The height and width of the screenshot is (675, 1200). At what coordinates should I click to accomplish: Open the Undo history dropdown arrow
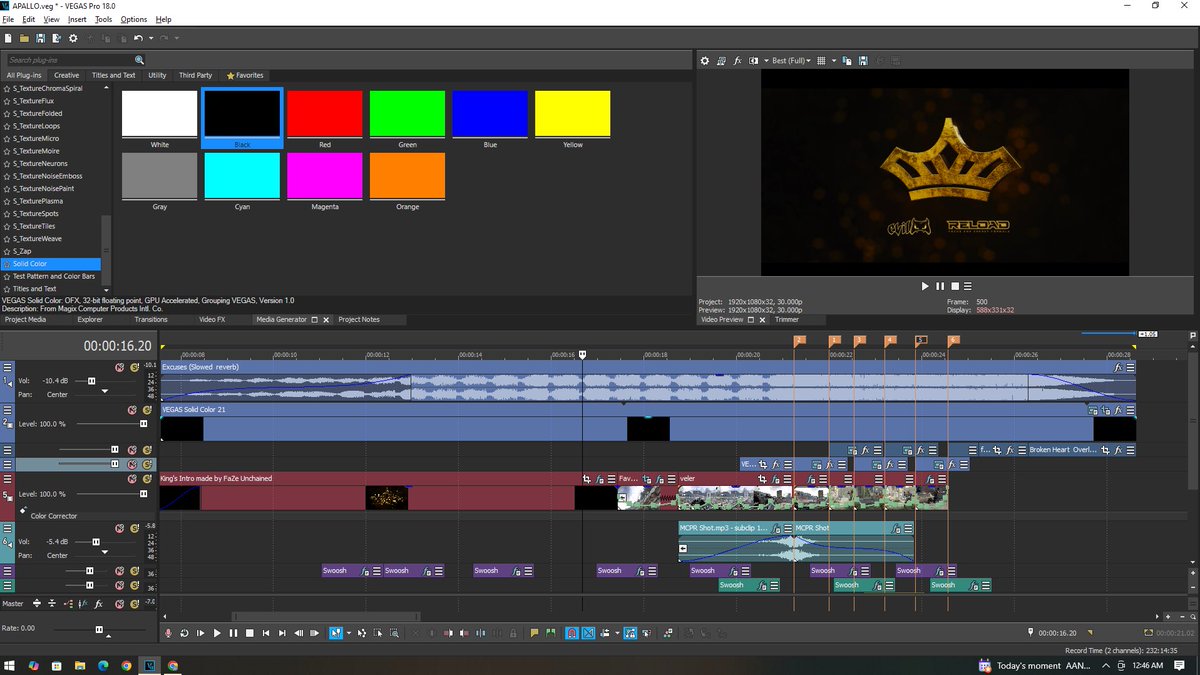150,38
